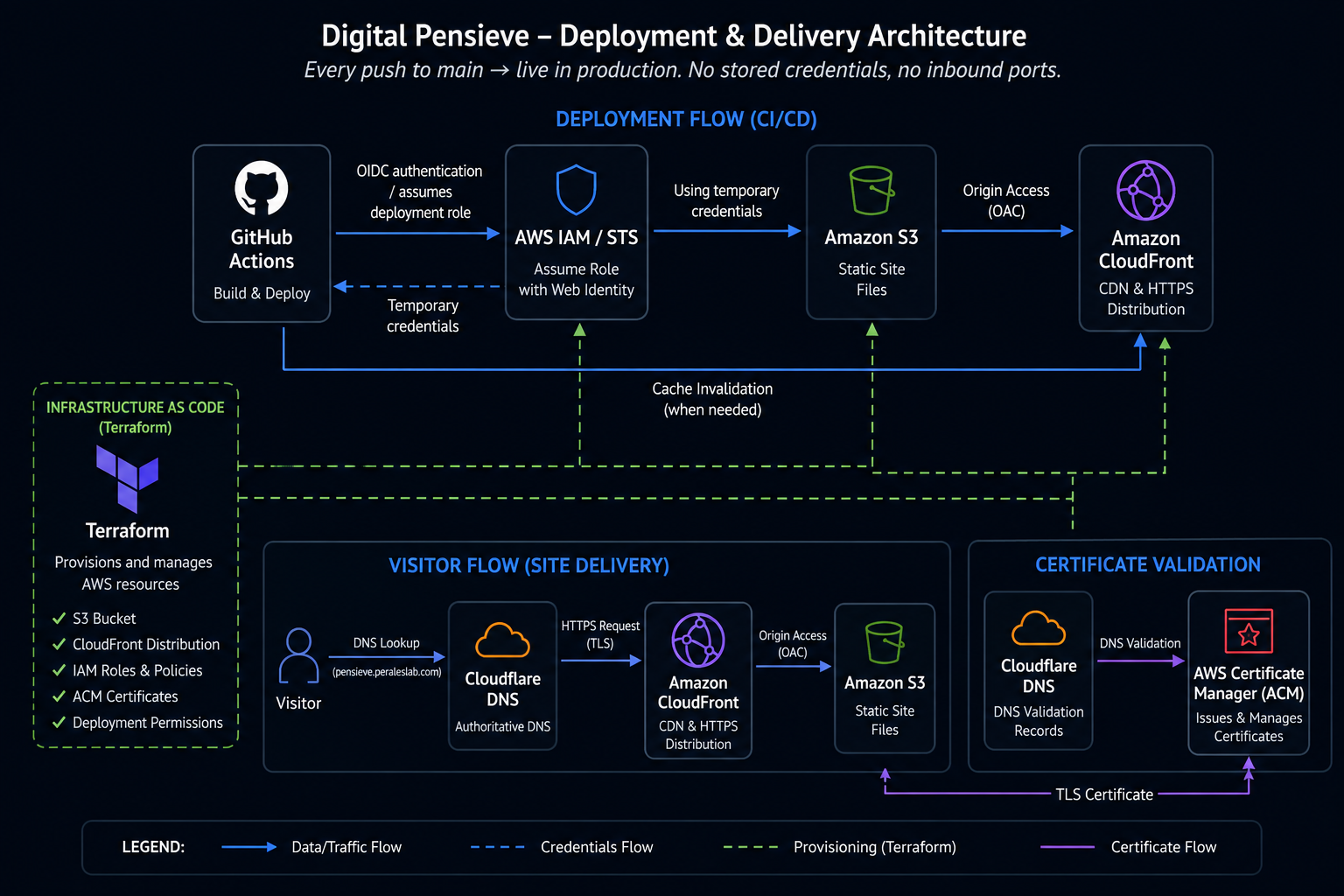The width and height of the screenshot is (1344, 896).
Task: Click 'DNS Validation Records' caption
Action: 1039,721
